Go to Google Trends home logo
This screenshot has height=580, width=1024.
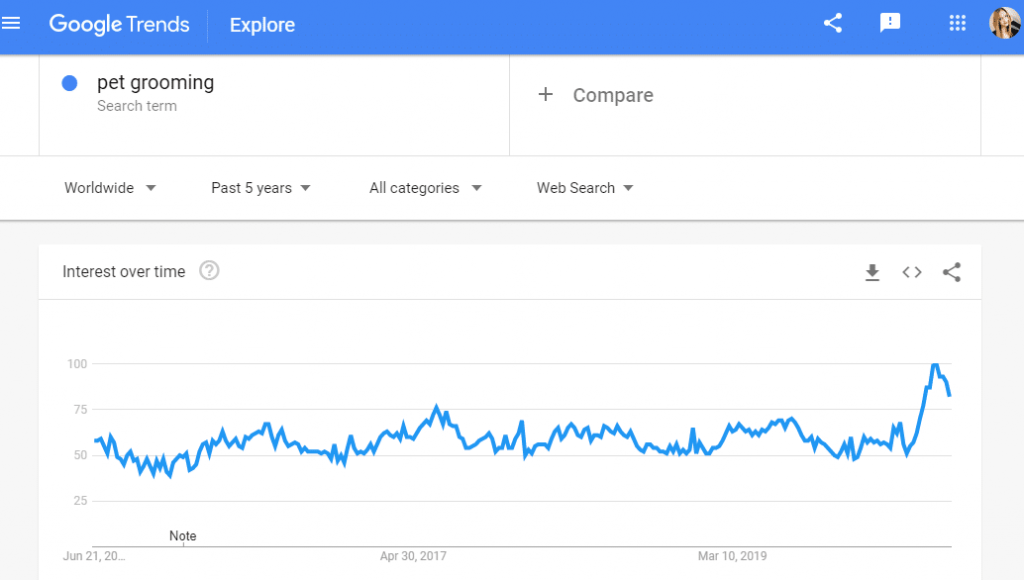point(120,25)
